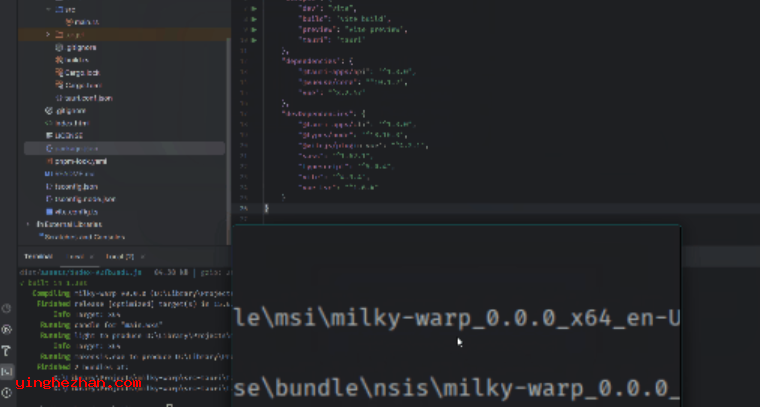Screen dimensions: 760x407
Task: Click the "vite preview" value in editor
Action: 373,30
